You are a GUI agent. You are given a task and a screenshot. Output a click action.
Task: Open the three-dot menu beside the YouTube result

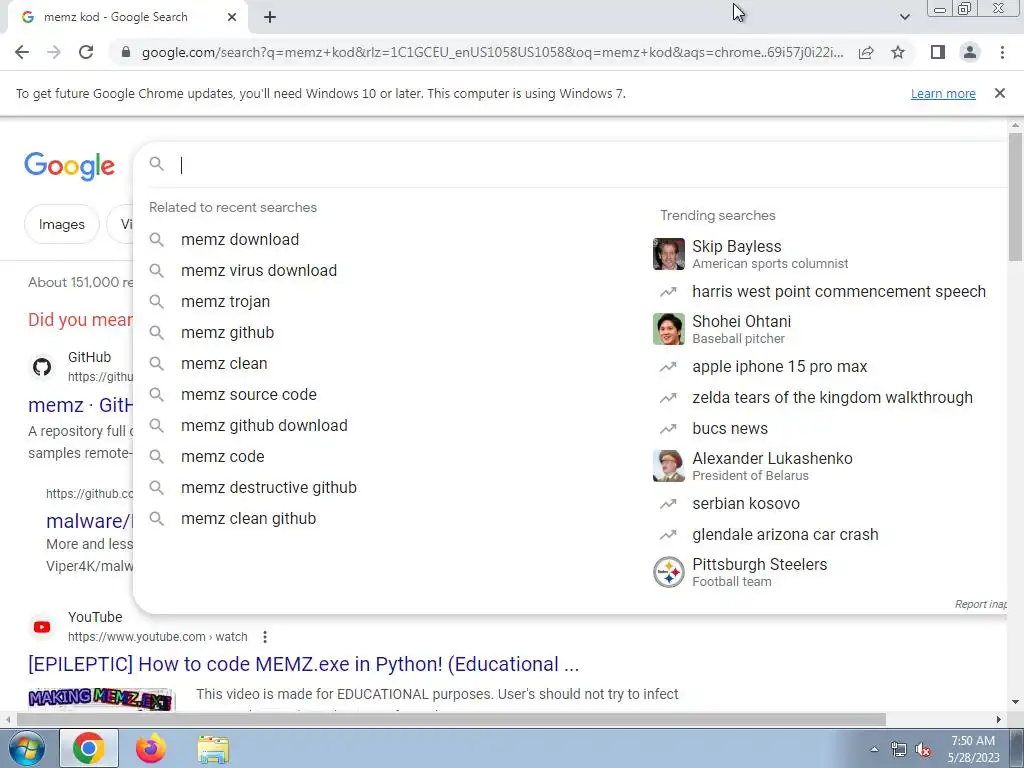[x=264, y=637]
